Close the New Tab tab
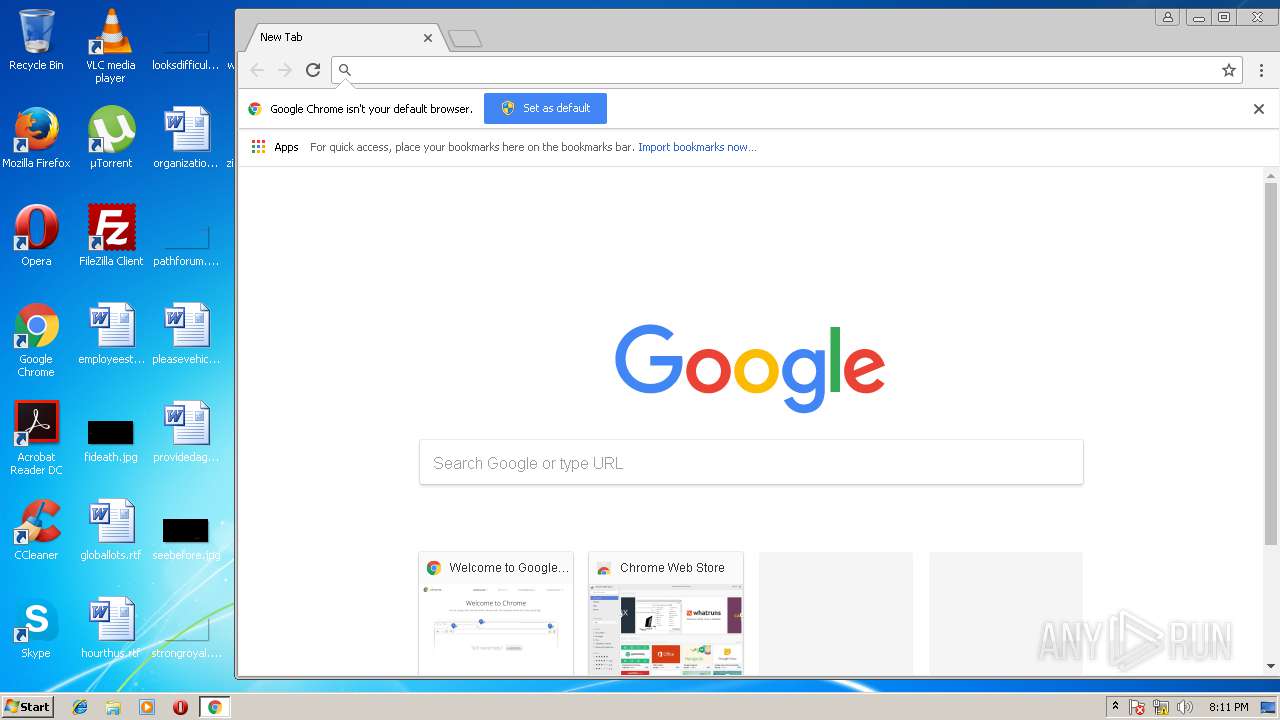Screen dimensions: 1280x720 [x=428, y=38]
